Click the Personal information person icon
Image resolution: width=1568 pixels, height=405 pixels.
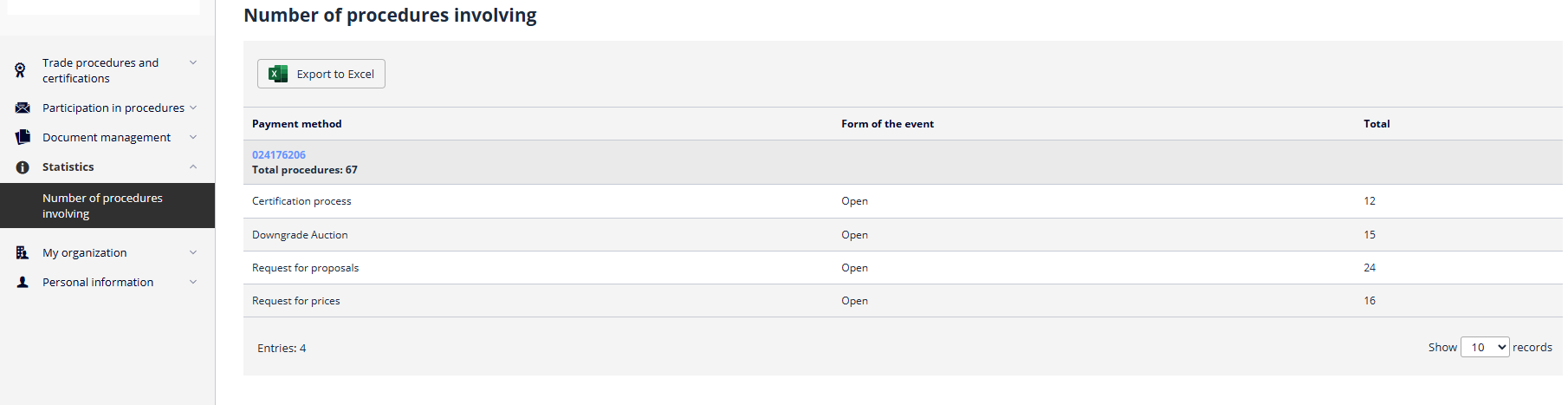point(23,282)
